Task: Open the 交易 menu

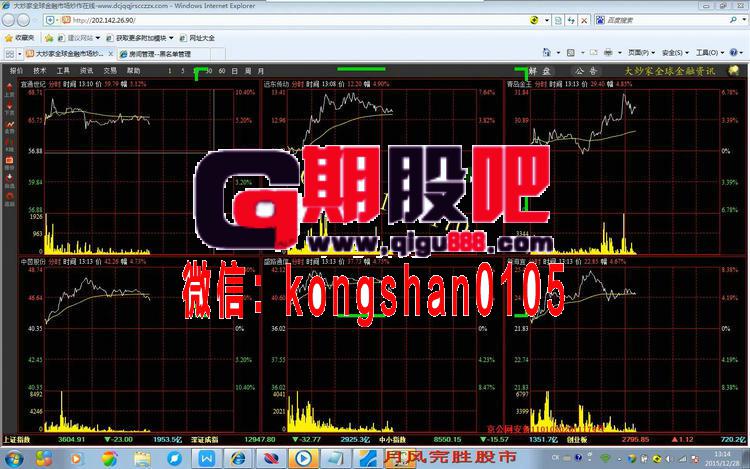Action: pyautogui.click(x=110, y=71)
